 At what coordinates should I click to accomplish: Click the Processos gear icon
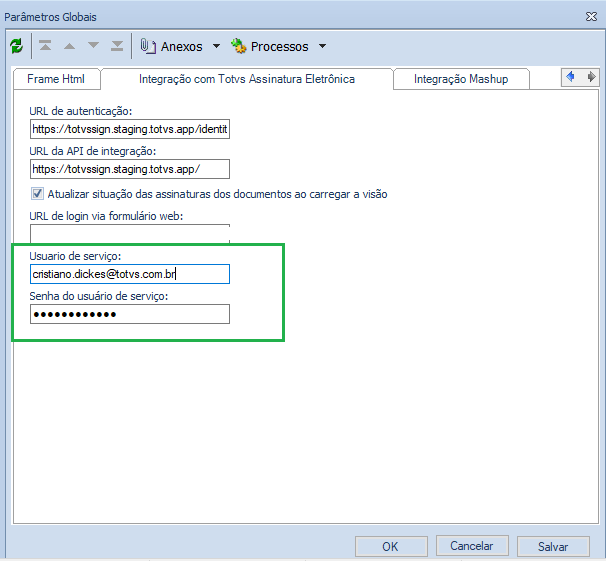pos(238,46)
